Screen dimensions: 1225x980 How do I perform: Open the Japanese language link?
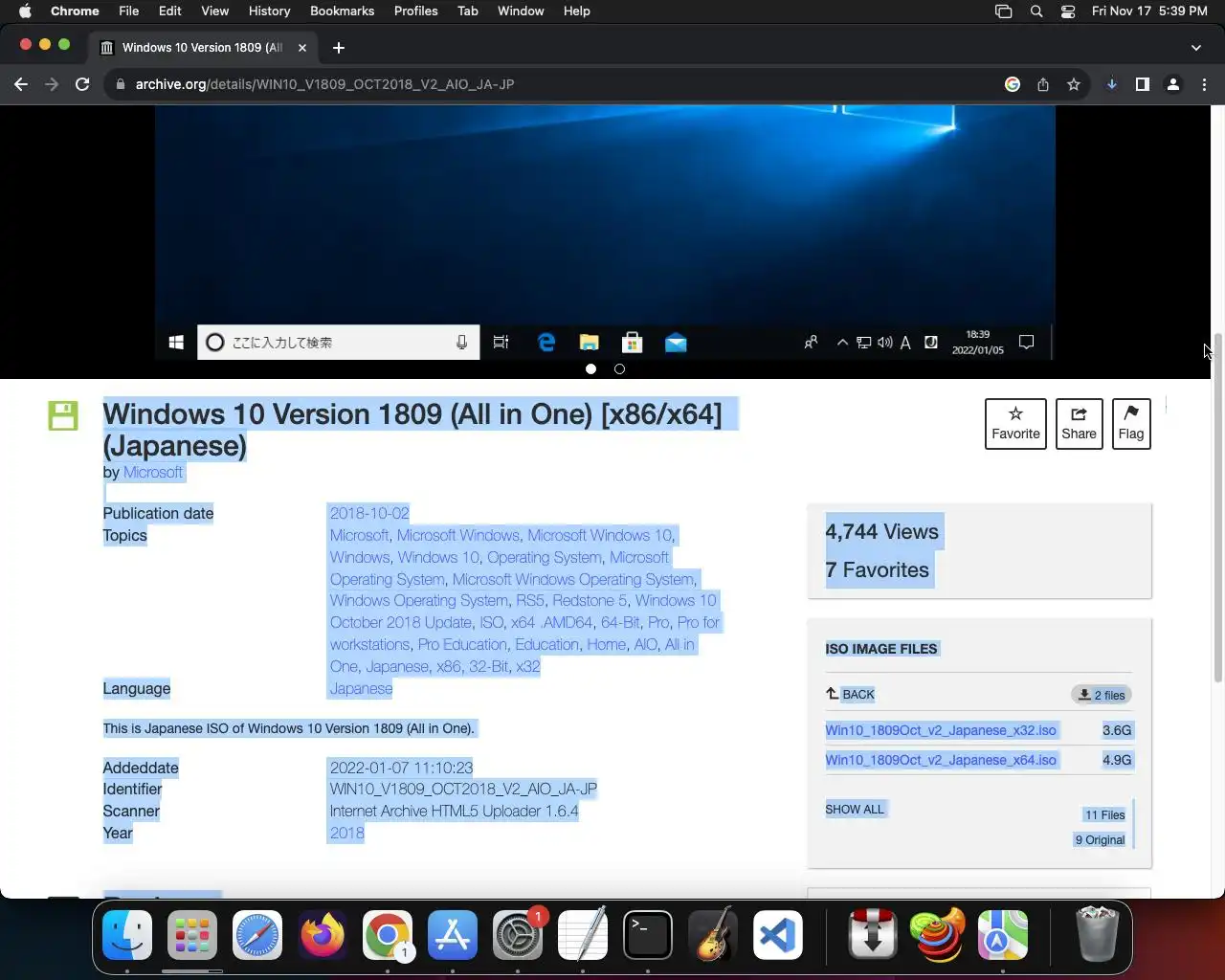click(361, 688)
